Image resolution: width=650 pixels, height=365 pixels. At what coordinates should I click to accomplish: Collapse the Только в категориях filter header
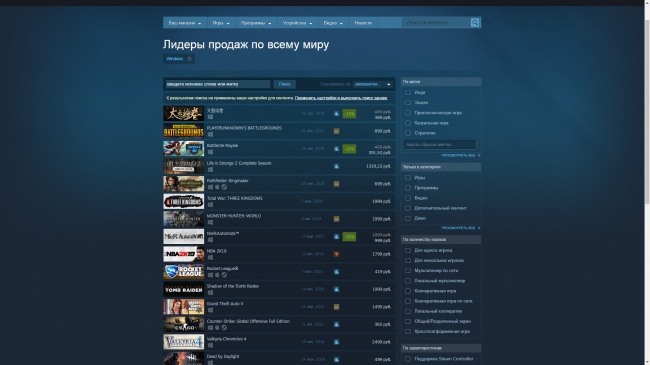pyautogui.click(x=441, y=167)
